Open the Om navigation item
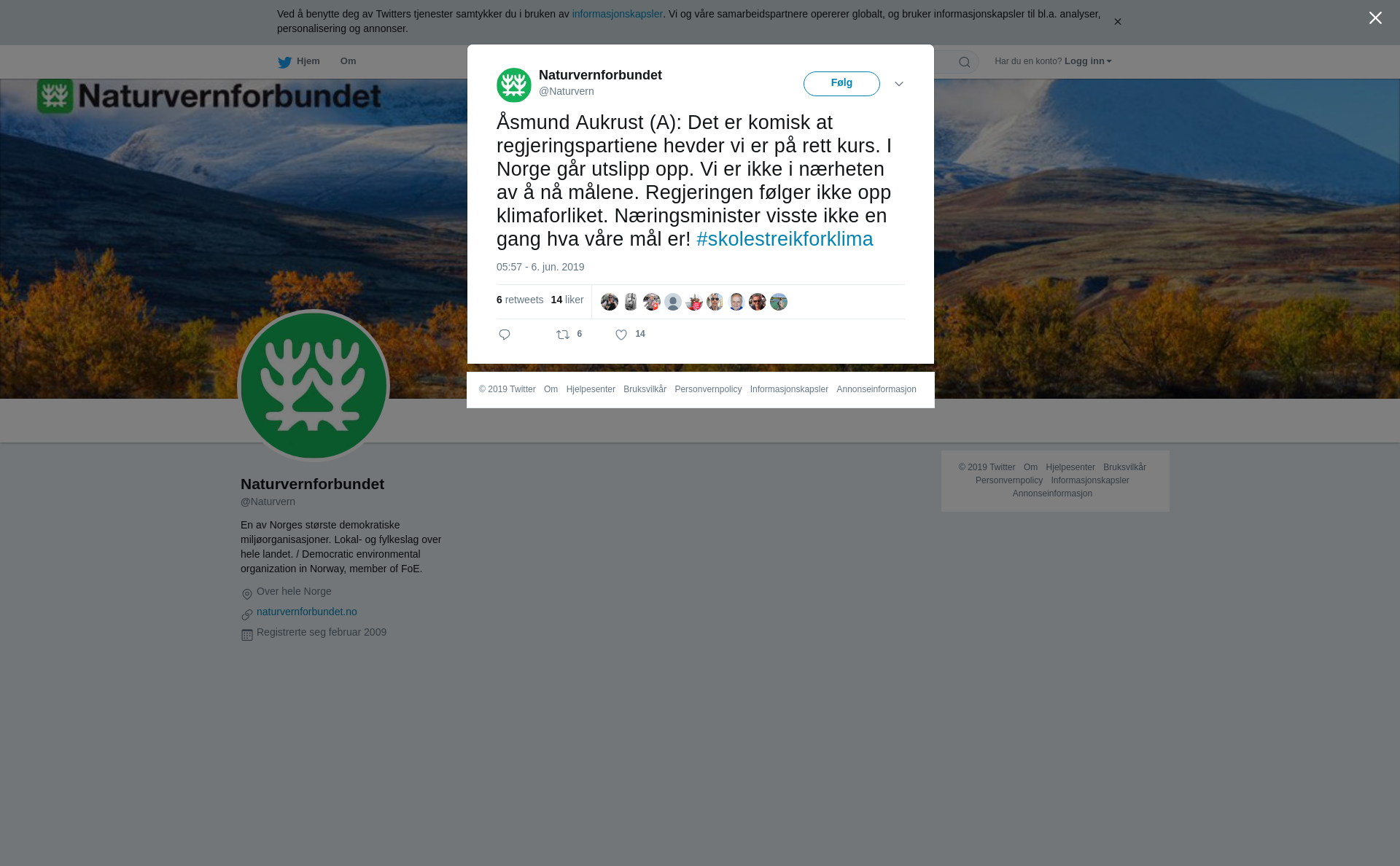The image size is (1400, 866). 348,61
